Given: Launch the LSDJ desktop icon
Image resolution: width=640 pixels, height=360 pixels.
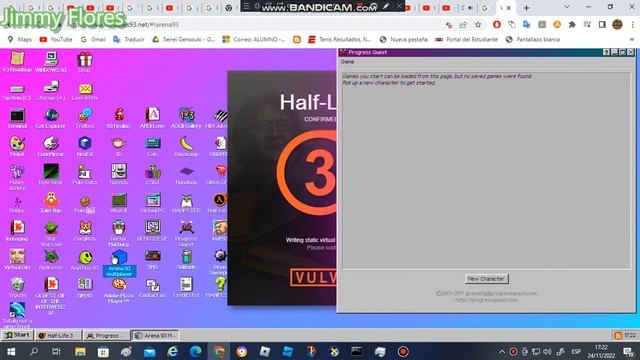Looking at the screenshot, I should pyautogui.click(x=153, y=175).
